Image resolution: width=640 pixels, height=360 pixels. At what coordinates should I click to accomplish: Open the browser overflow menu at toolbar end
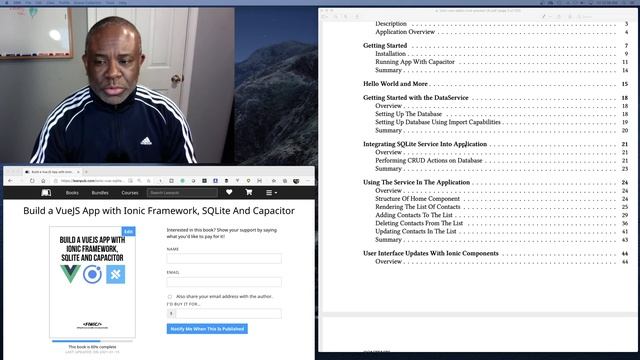pyautogui.click(x=308, y=181)
